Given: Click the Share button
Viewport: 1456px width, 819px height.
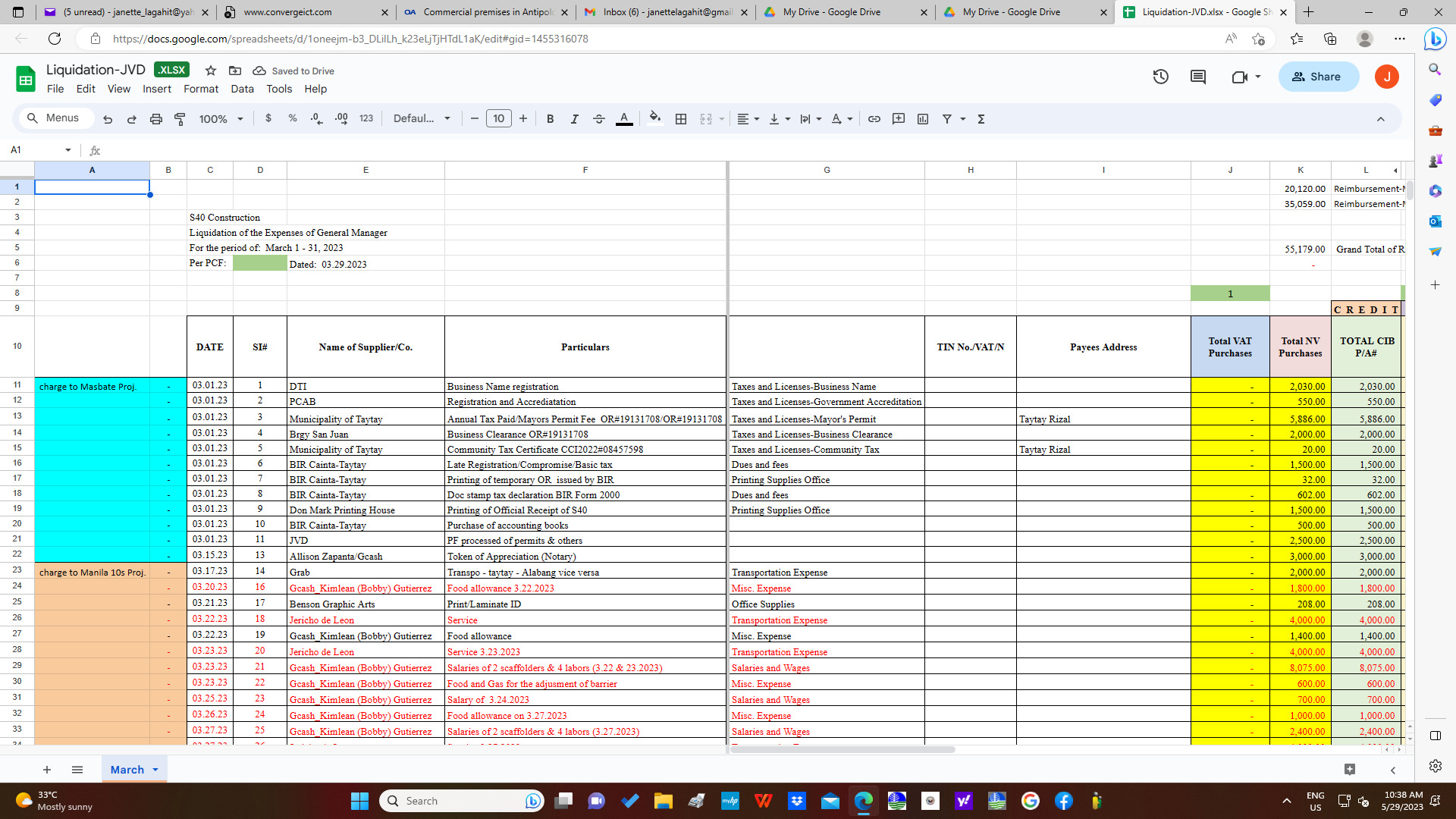Looking at the screenshot, I should click(1317, 77).
